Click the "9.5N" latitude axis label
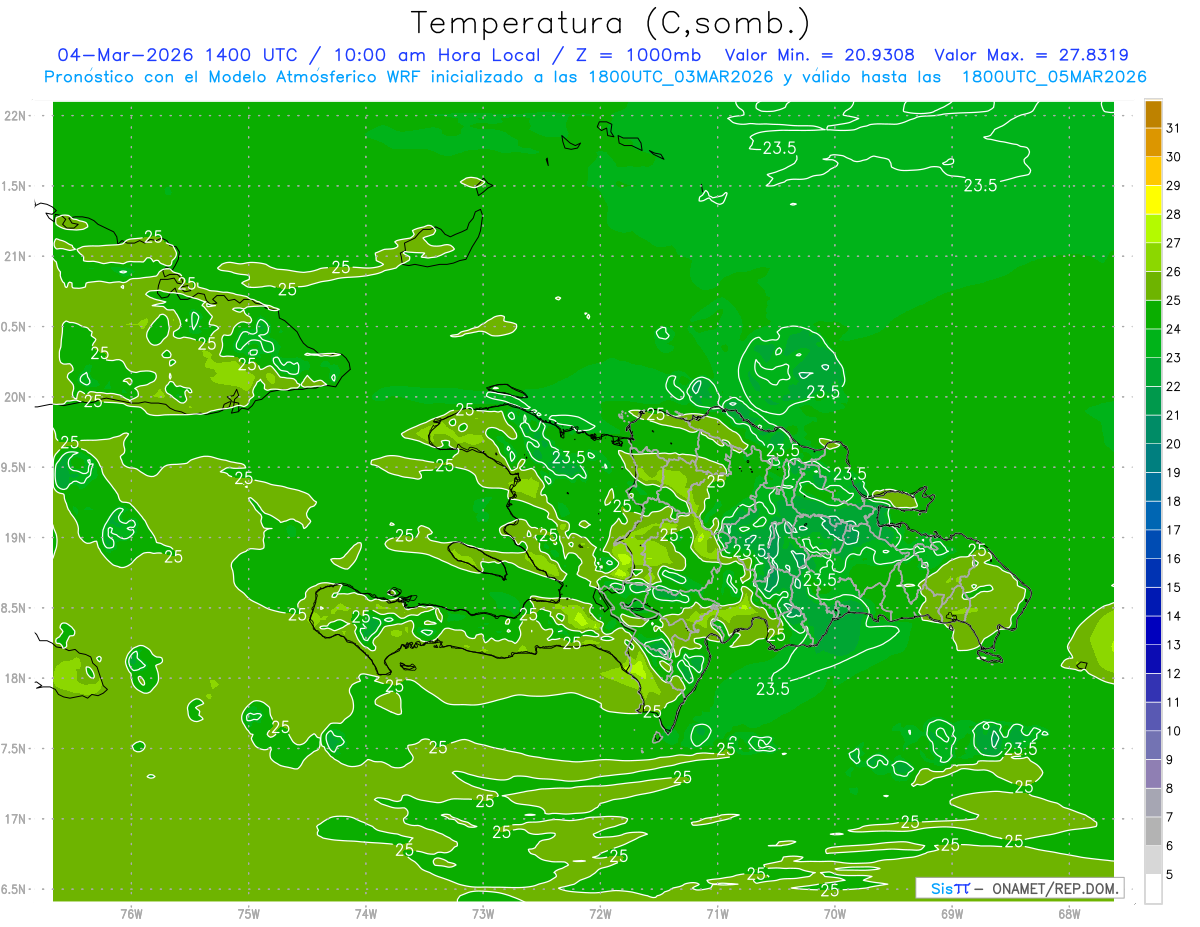The height and width of the screenshot is (927, 1200). pyautogui.click(x=15, y=467)
